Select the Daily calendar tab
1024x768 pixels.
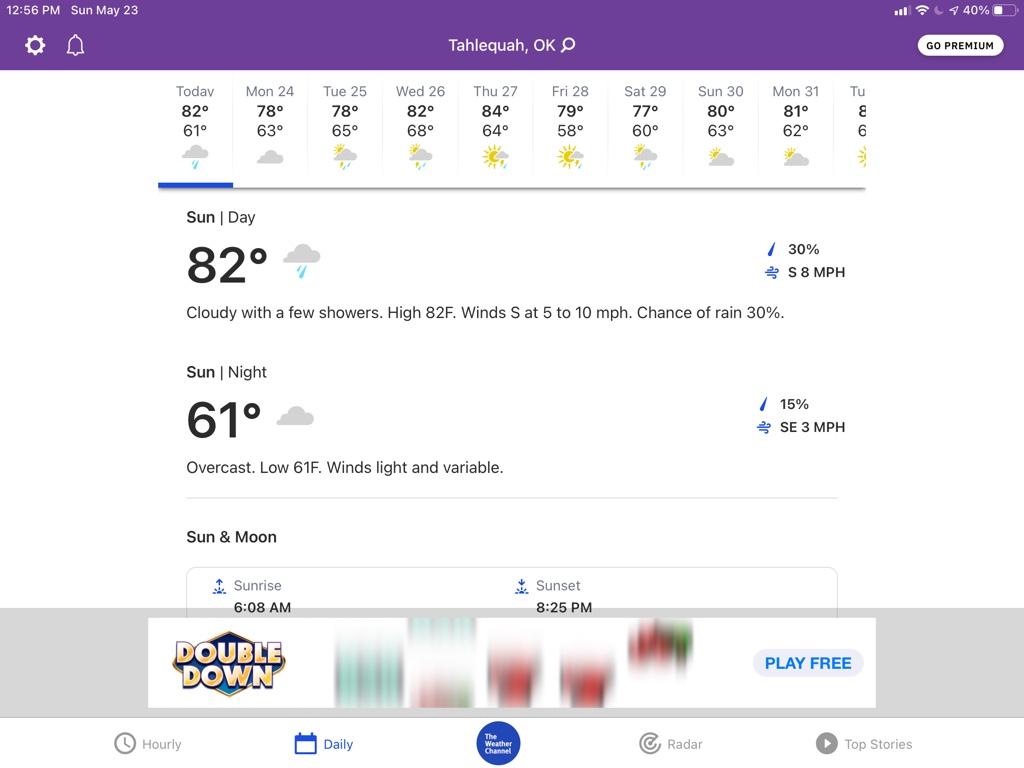point(324,743)
